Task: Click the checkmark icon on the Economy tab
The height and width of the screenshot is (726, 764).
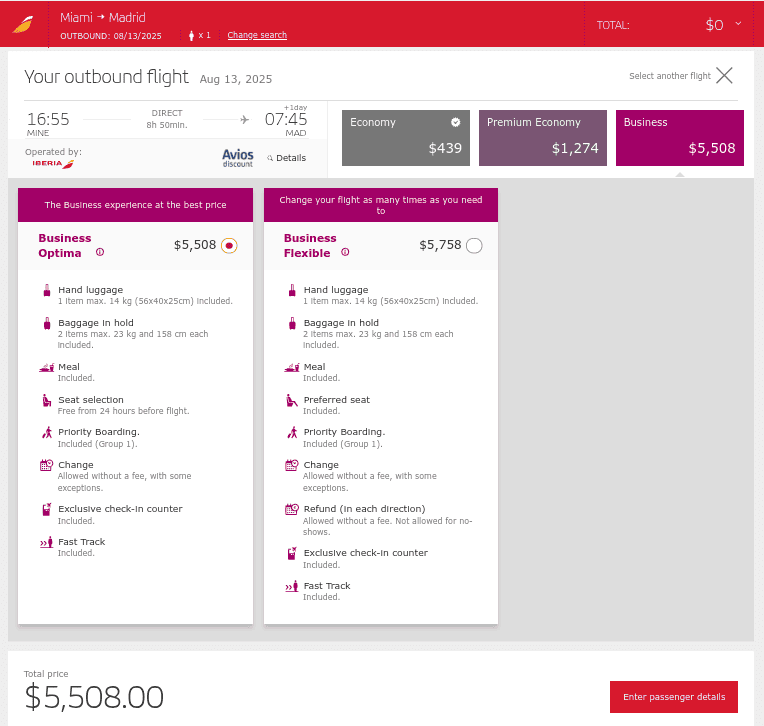Action: coord(456,122)
